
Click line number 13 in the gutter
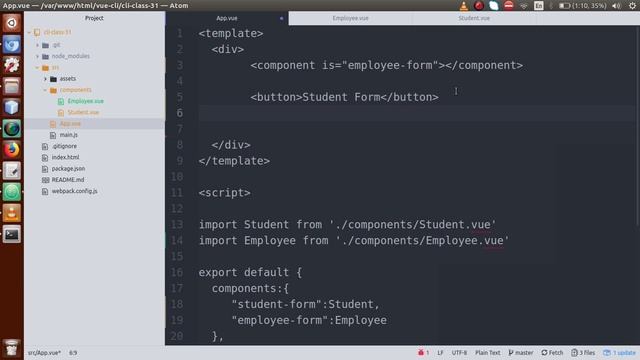tap(177, 224)
